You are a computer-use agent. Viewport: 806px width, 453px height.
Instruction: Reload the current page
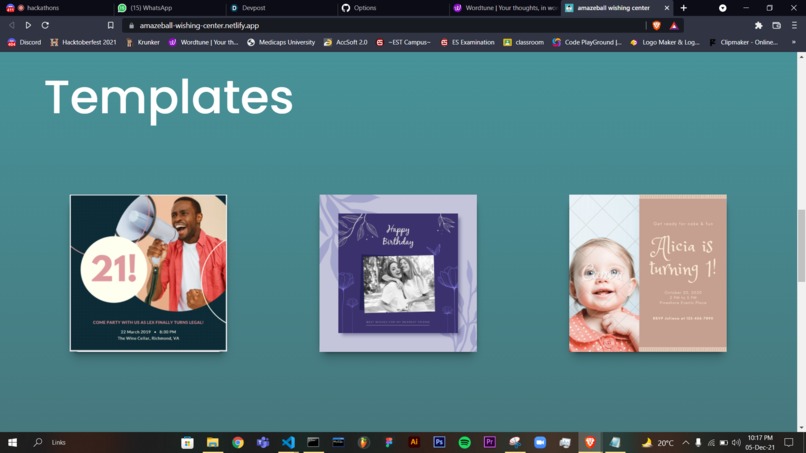[x=45, y=25]
